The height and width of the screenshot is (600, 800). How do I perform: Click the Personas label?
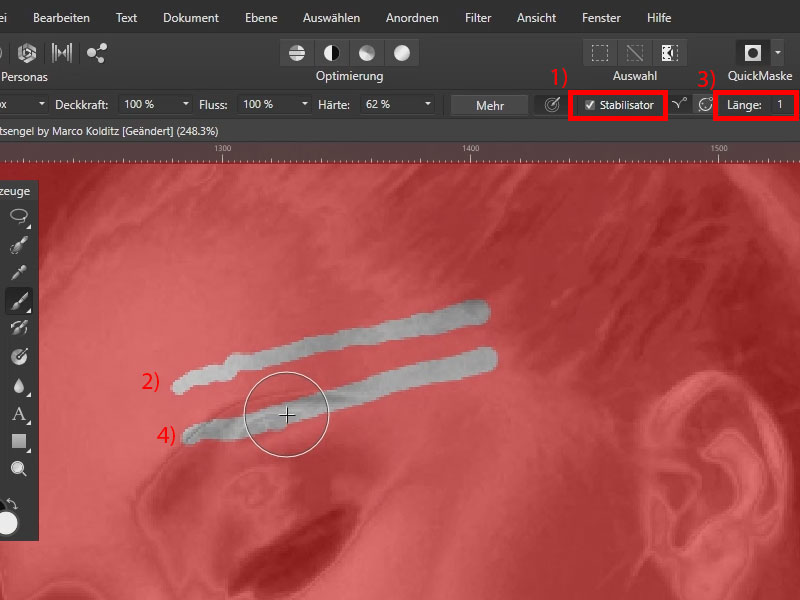pos(24,77)
